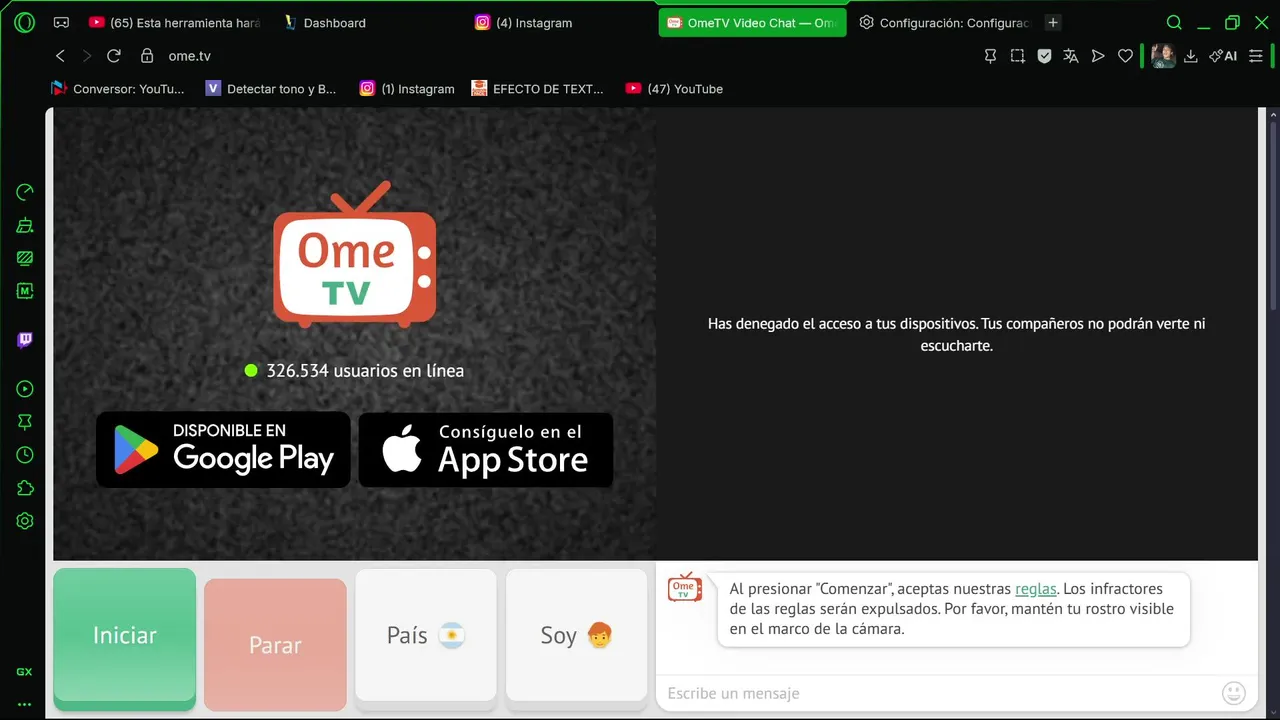Open '(47) YouTube' bookmark
1280x720 pixels.
point(674,89)
